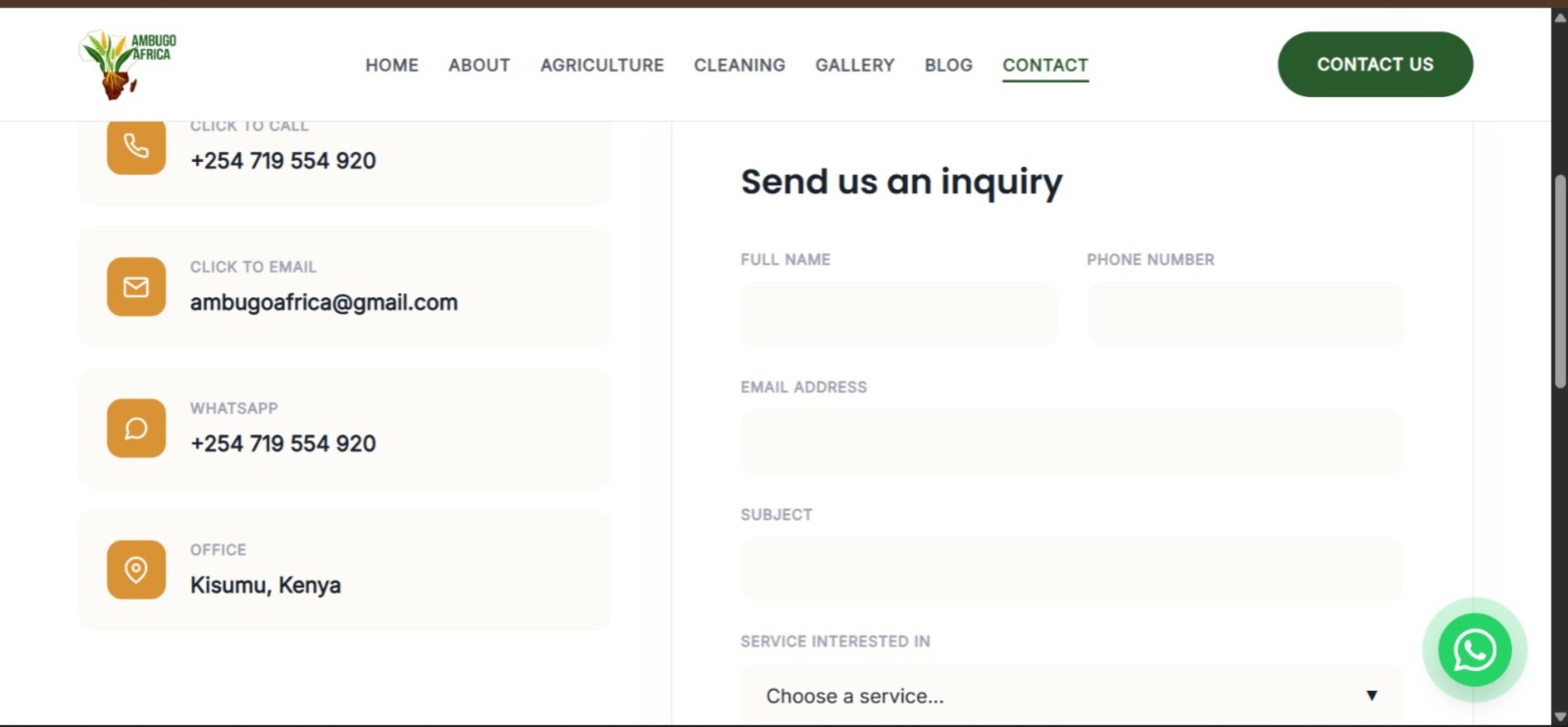Image resolution: width=1568 pixels, height=727 pixels.
Task: Click the Click to Email label
Action: [253, 267]
